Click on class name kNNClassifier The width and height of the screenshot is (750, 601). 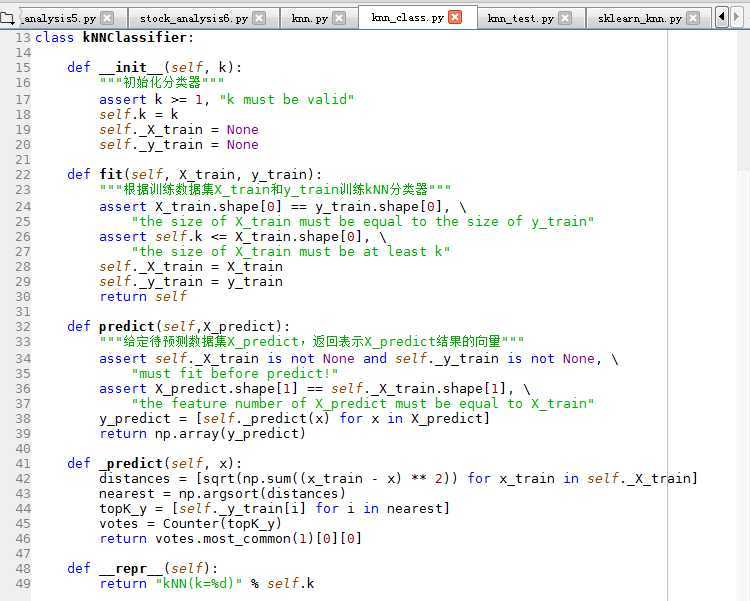click(x=134, y=37)
